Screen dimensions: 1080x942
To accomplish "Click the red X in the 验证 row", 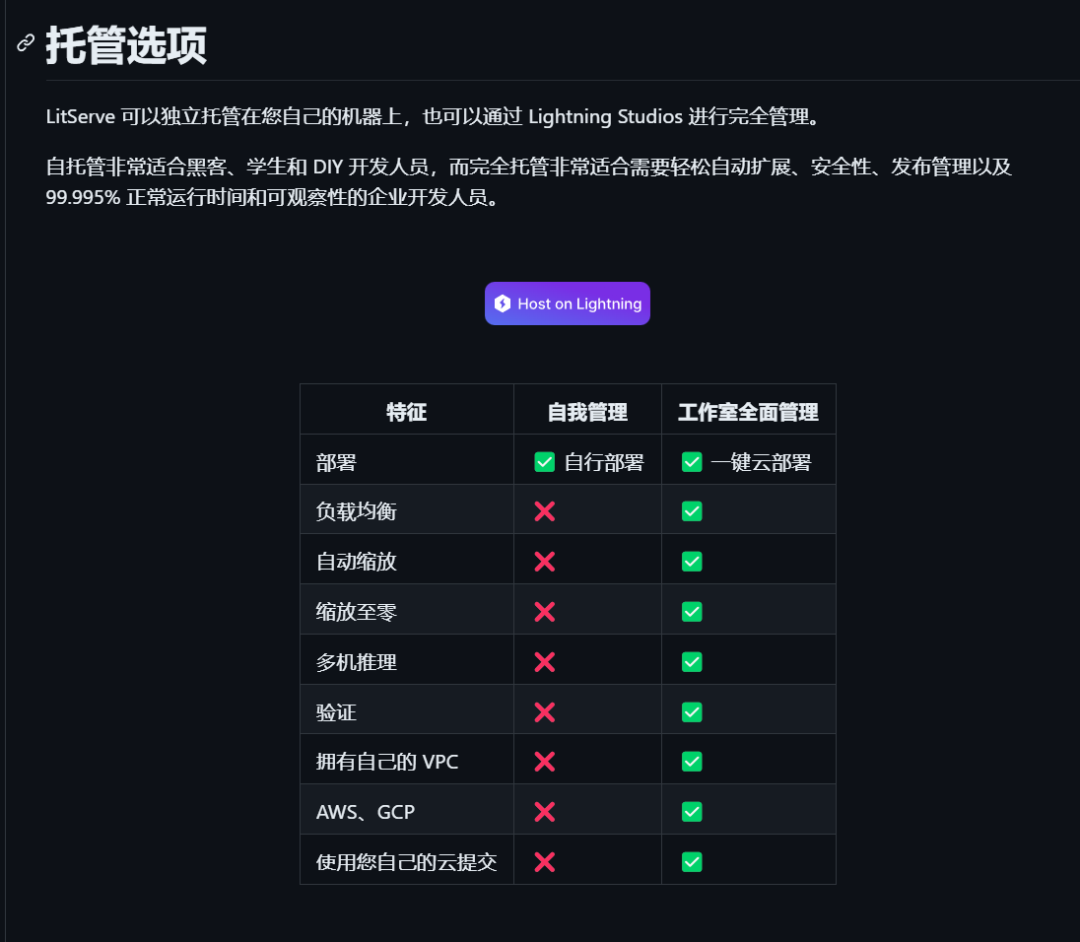I will (x=544, y=712).
